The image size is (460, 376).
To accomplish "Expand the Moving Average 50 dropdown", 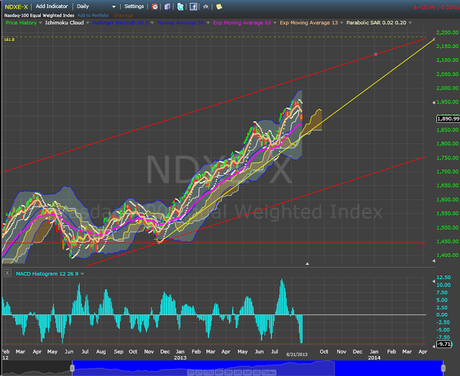I will [208, 23].
